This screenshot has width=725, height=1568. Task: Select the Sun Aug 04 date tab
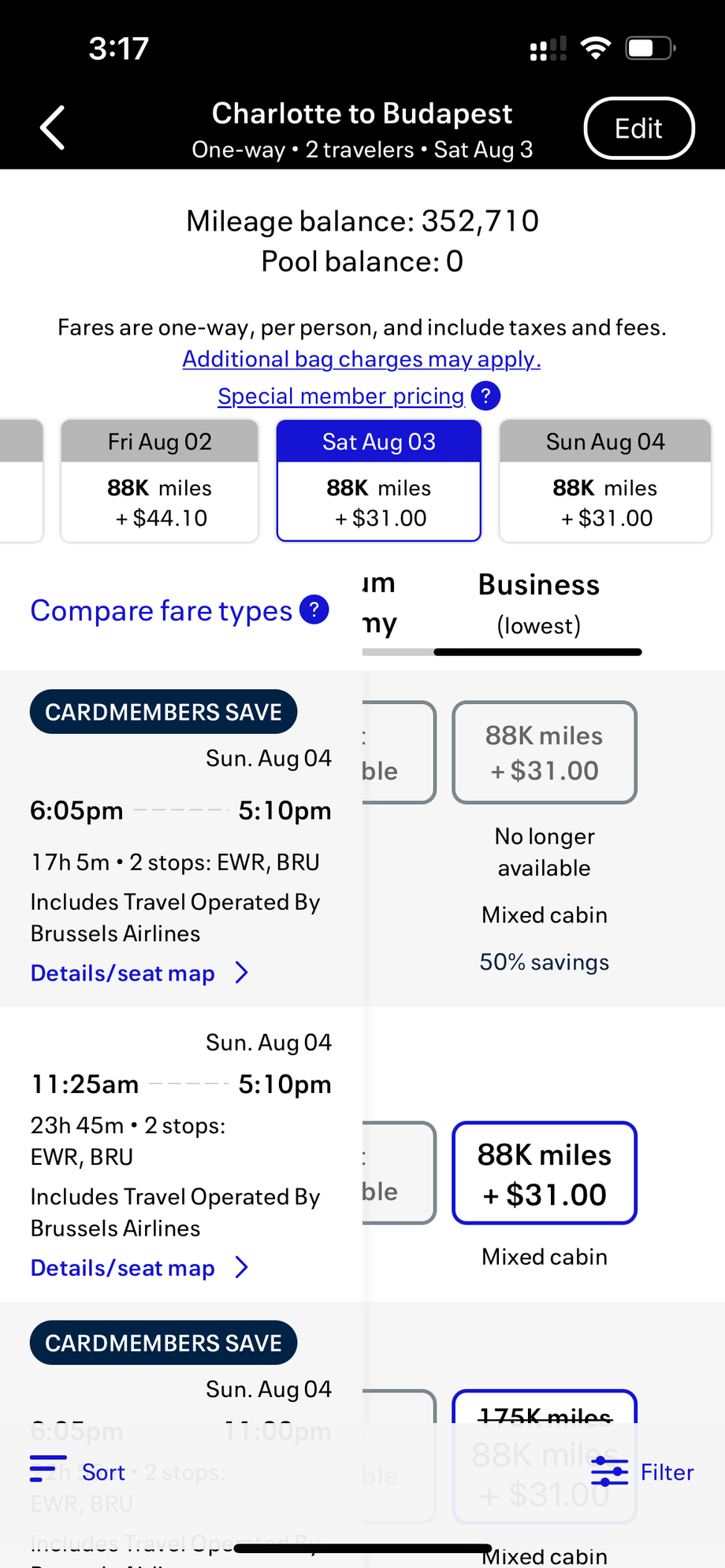pyautogui.click(x=605, y=480)
